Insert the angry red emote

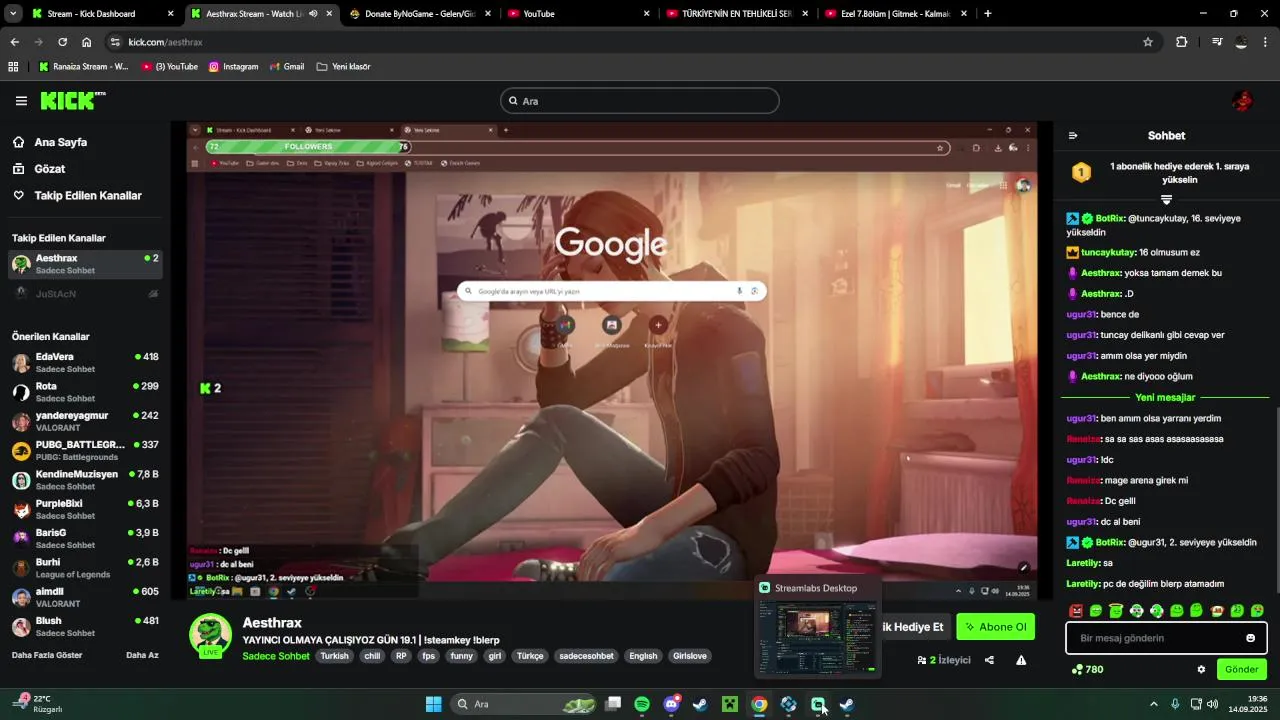point(1076,611)
